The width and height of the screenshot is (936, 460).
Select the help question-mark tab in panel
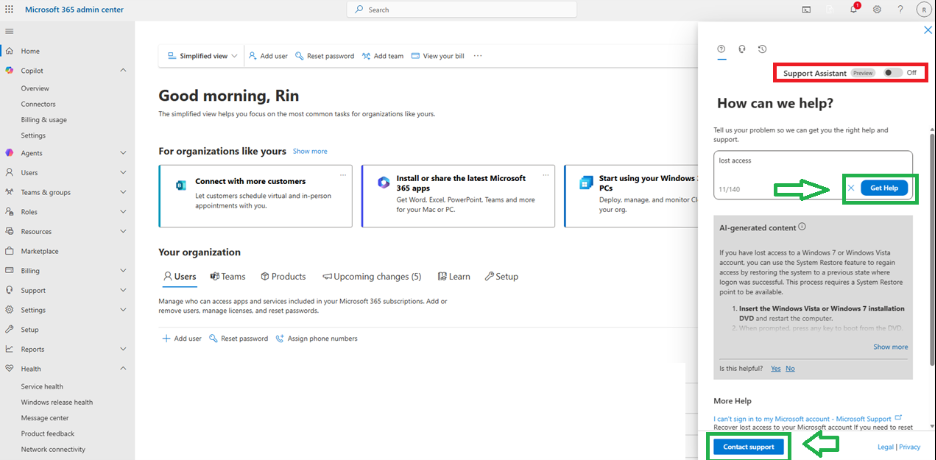click(x=721, y=50)
